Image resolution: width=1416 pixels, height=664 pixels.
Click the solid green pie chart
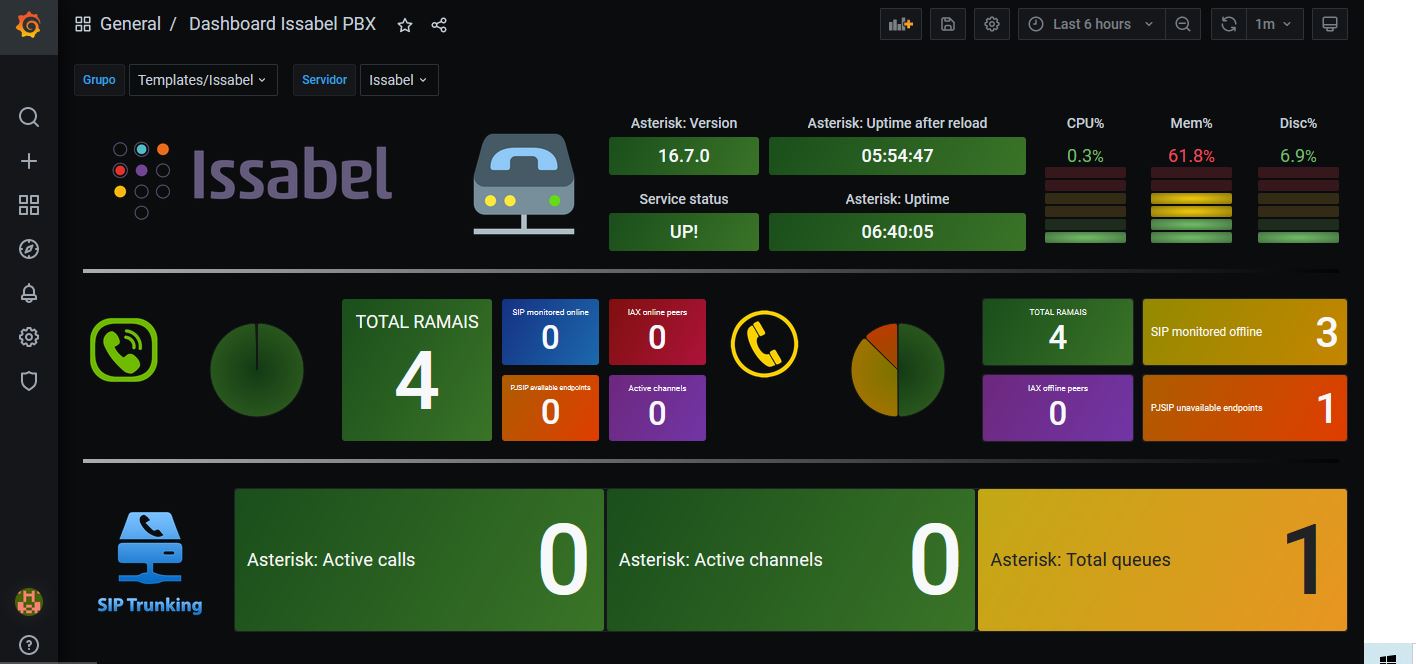[x=257, y=370]
